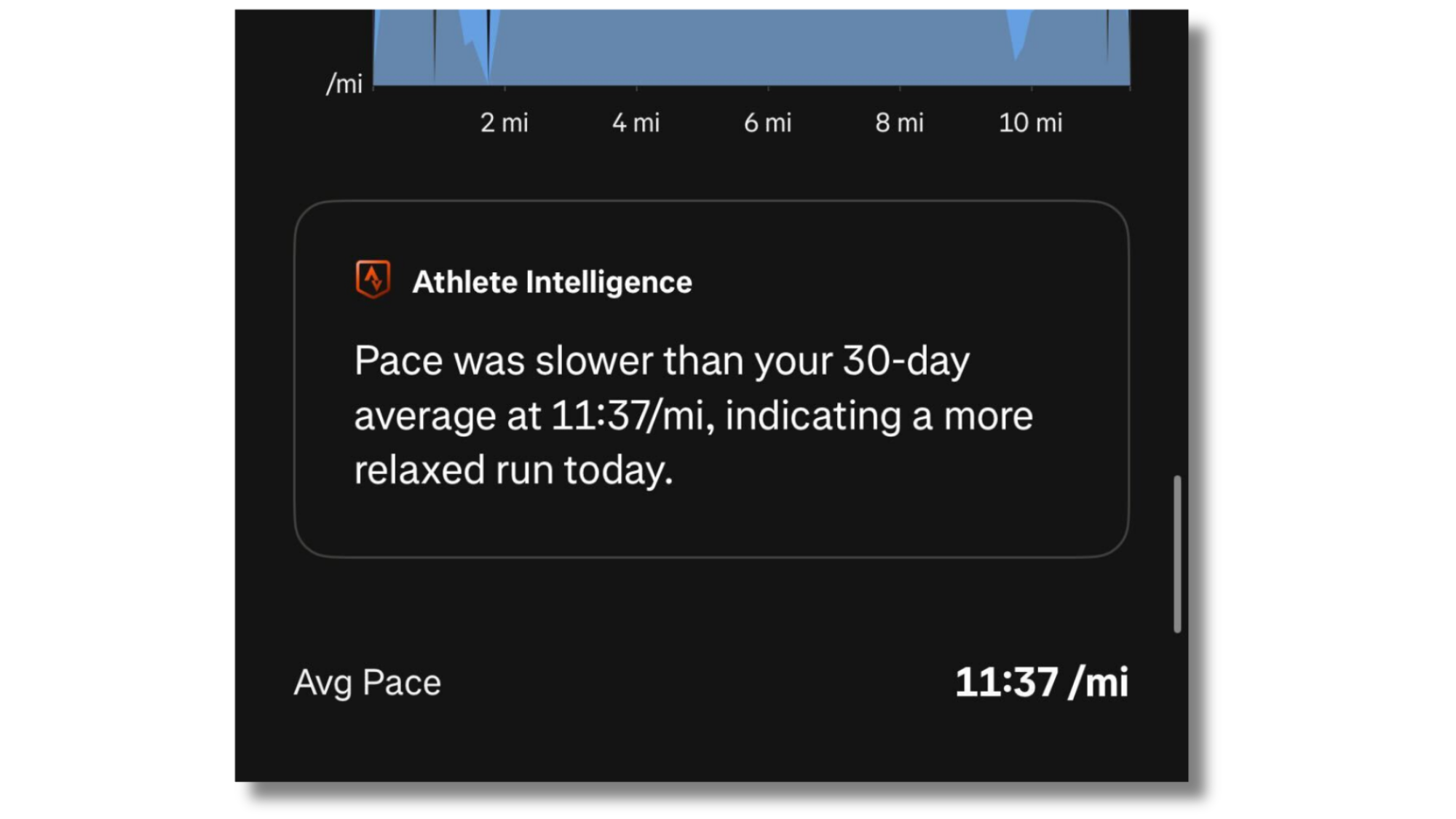Click the word "average" in the insight card
This screenshot has height=819, width=1456.
pyautogui.click(x=425, y=416)
